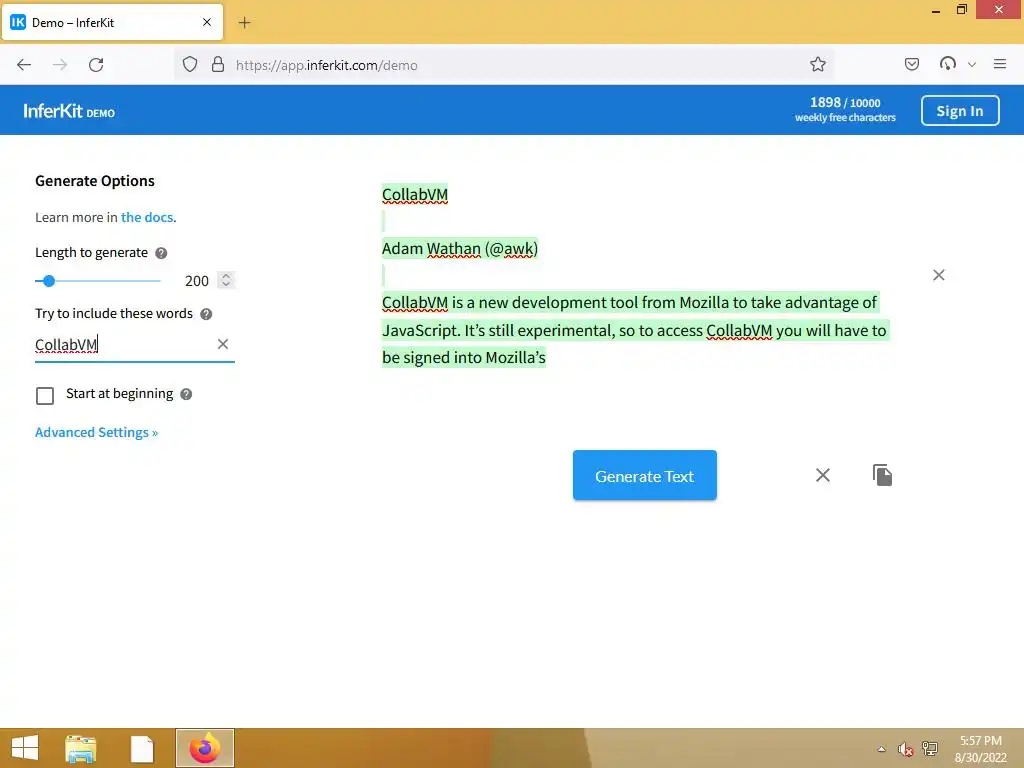1024x768 pixels.
Task: Open the Firefox hamburger menu
Action: pyautogui.click(x=1000, y=64)
